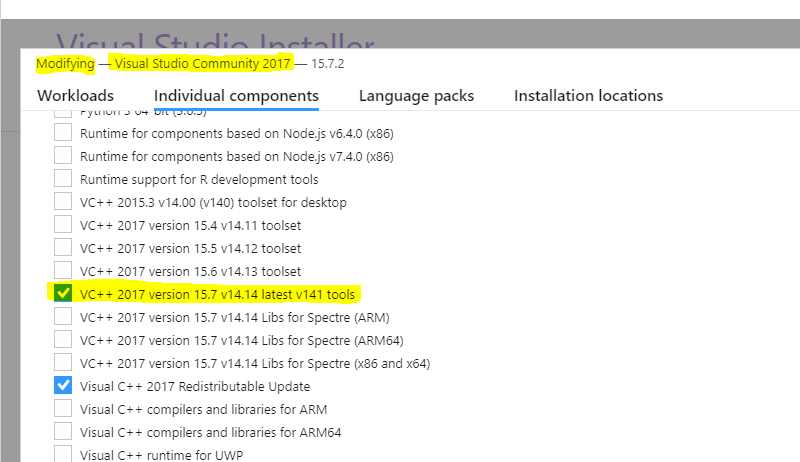The width and height of the screenshot is (800, 462).
Task: Click 'VC++ 2015.3 v14.00 (v140) toolset for desktop' label
Action: click(x=213, y=202)
